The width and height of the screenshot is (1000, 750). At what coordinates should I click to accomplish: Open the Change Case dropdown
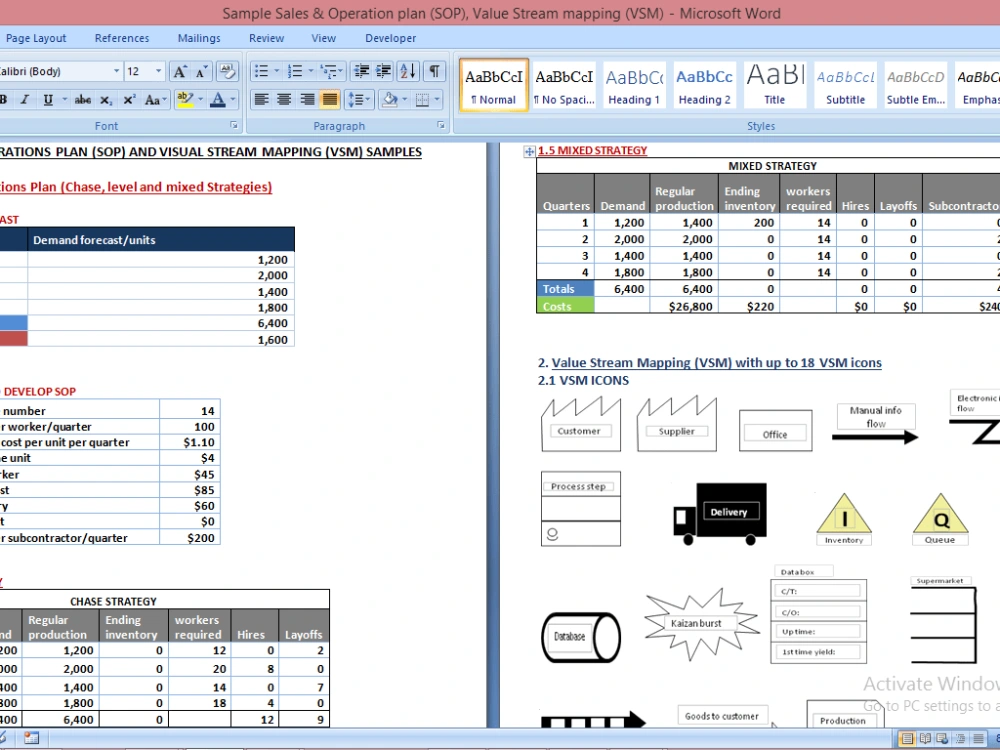[x=155, y=99]
